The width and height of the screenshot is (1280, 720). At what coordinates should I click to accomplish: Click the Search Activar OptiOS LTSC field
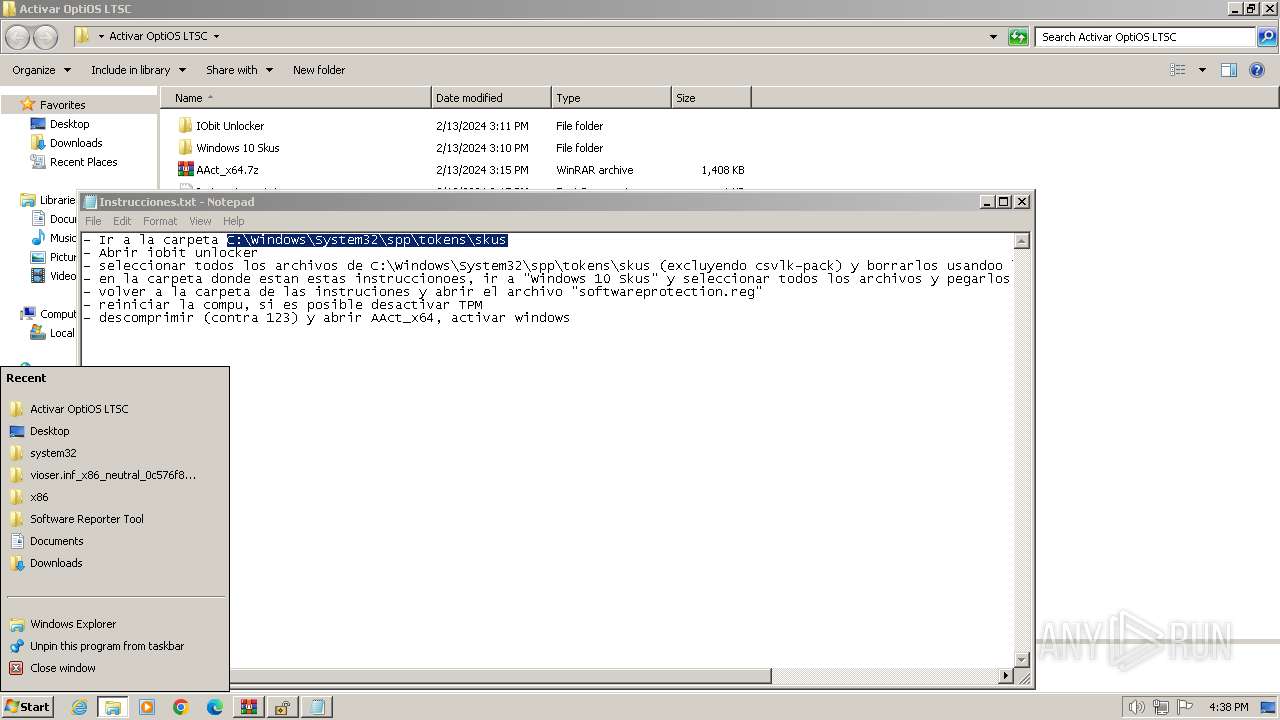1146,37
